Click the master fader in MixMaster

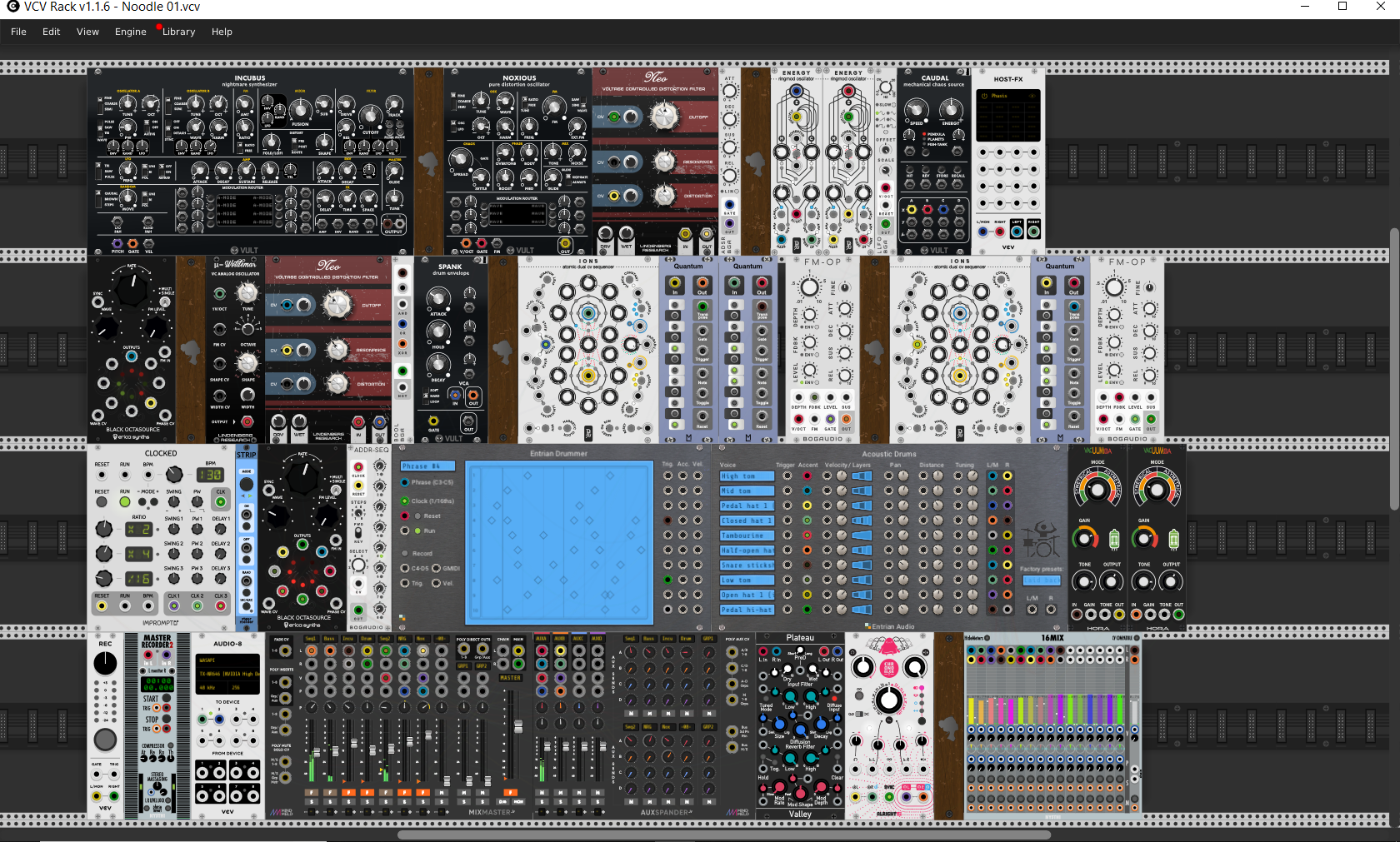pos(517,726)
